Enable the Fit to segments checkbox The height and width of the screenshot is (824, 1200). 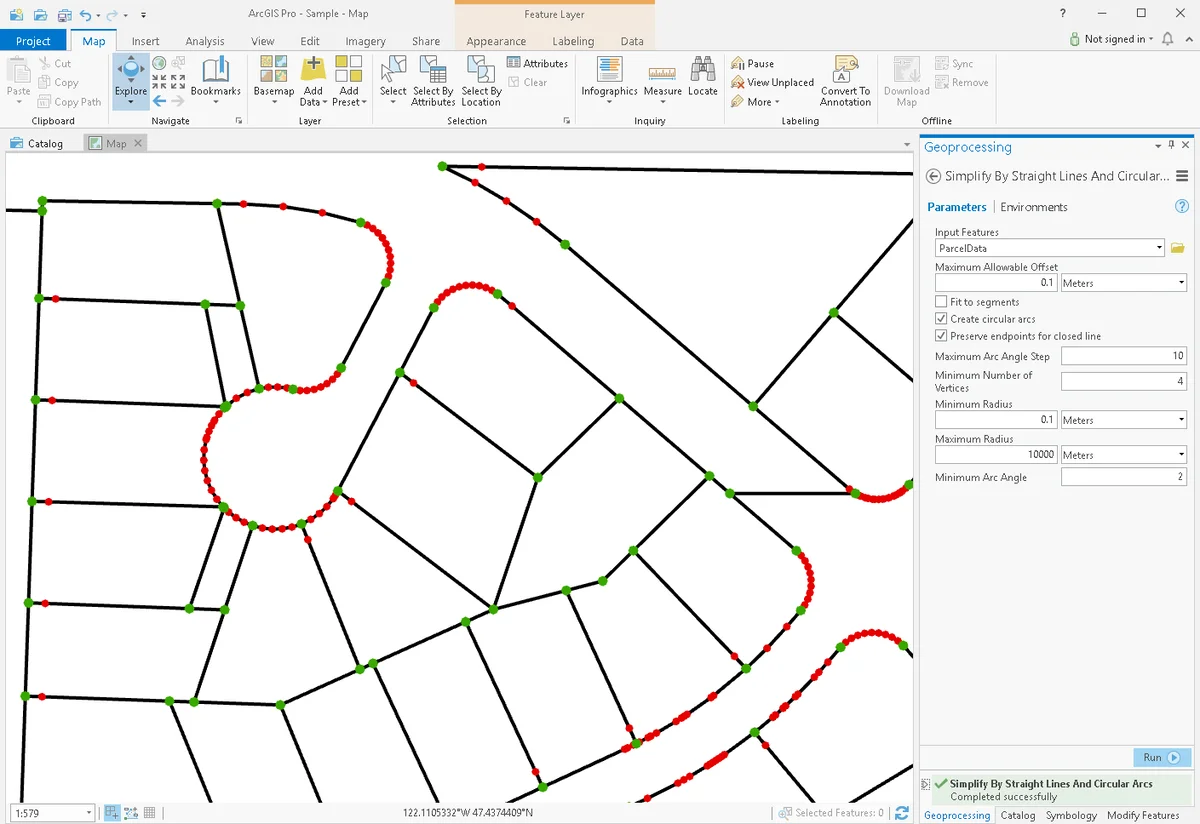(x=941, y=302)
